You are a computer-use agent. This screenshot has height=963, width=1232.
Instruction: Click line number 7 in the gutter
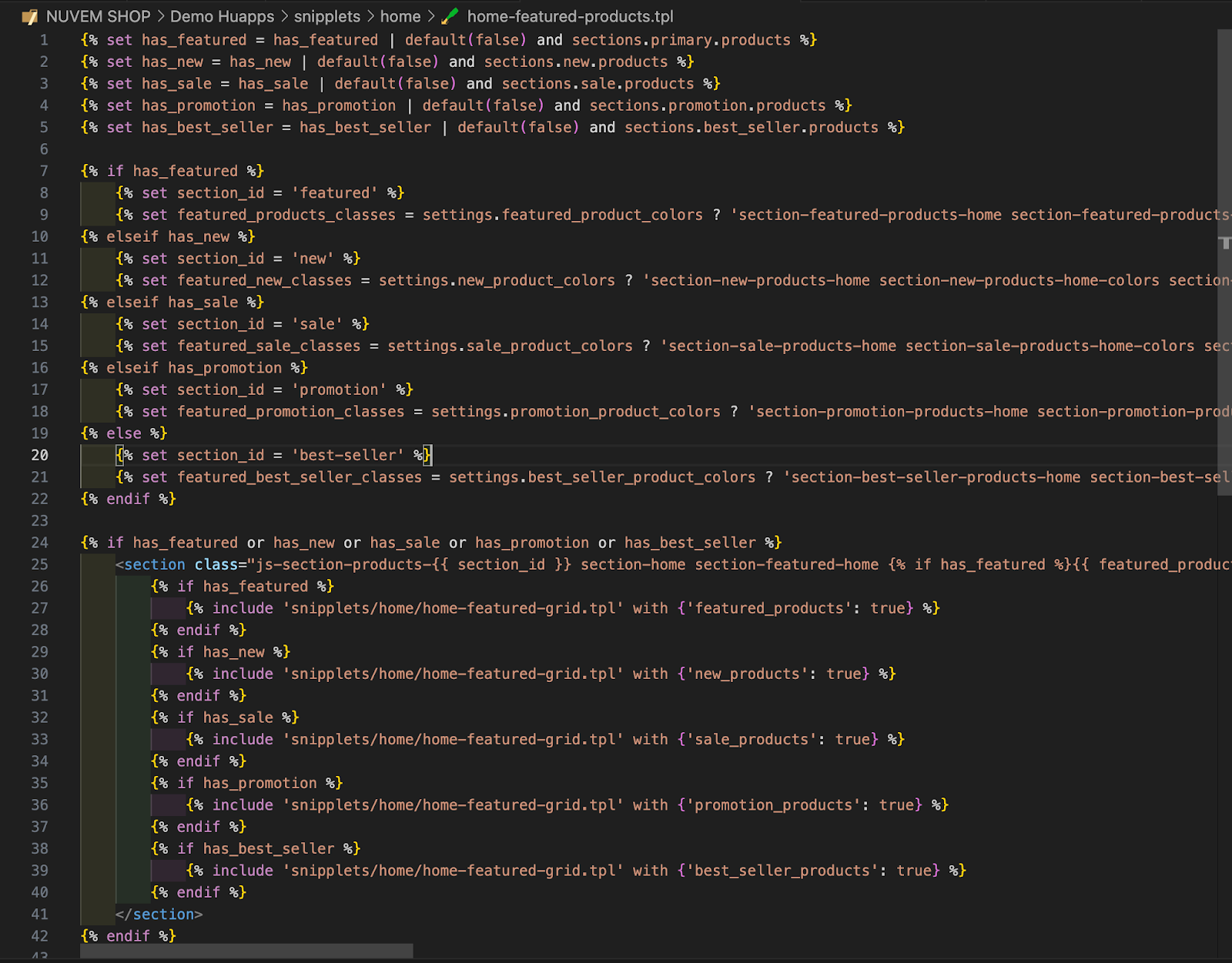coord(44,171)
